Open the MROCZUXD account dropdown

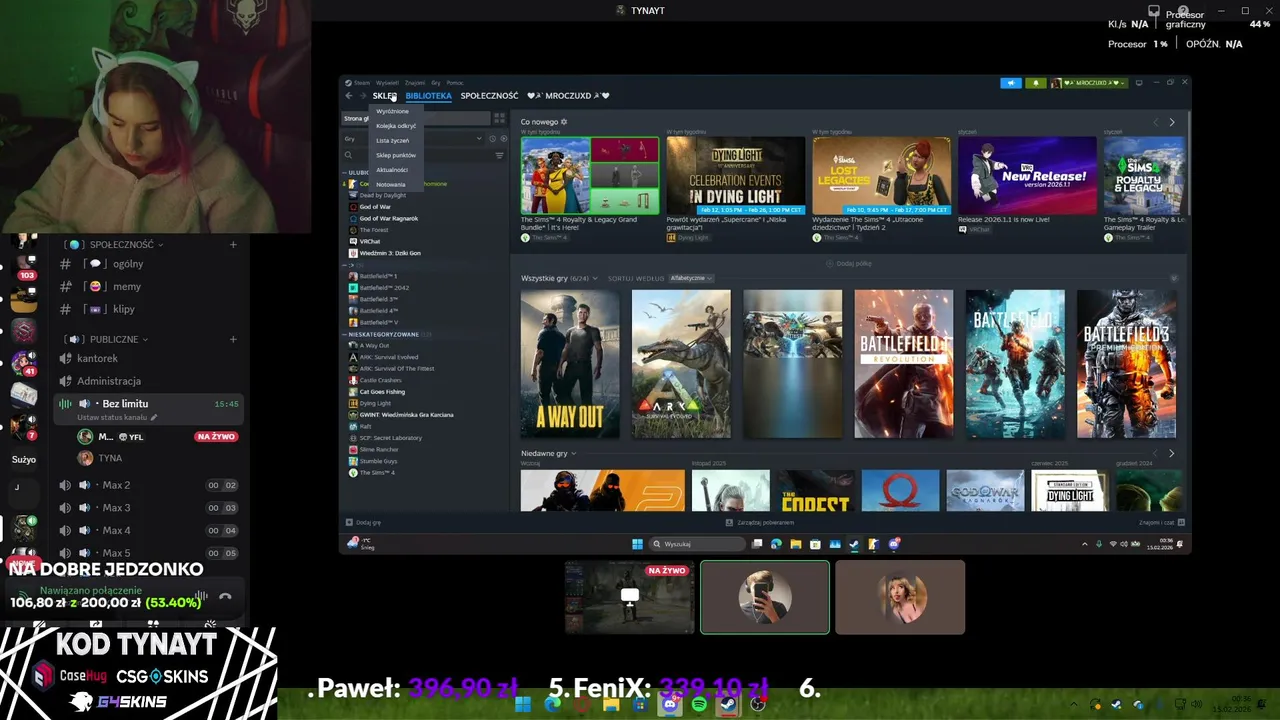coord(1088,83)
